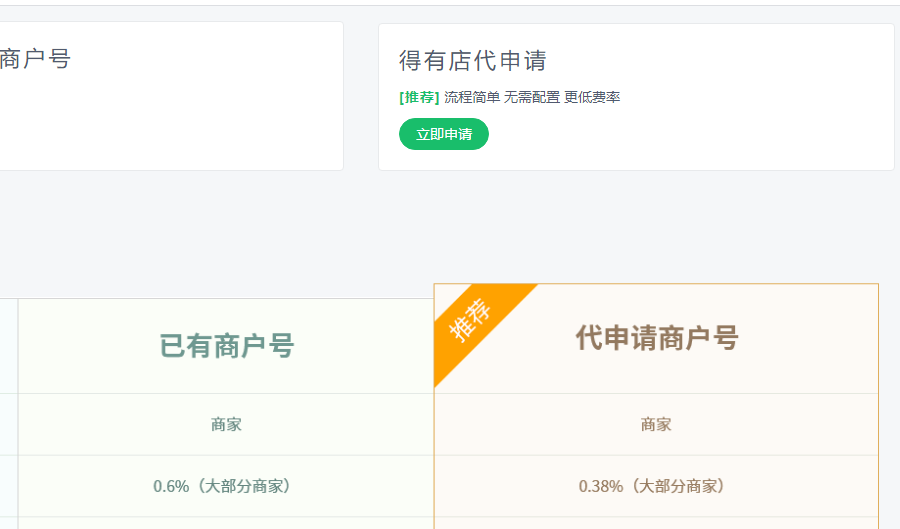This screenshot has height=529, width=900.
Task: Click the empty row below the 0.6% rate
Action: (x=226, y=523)
